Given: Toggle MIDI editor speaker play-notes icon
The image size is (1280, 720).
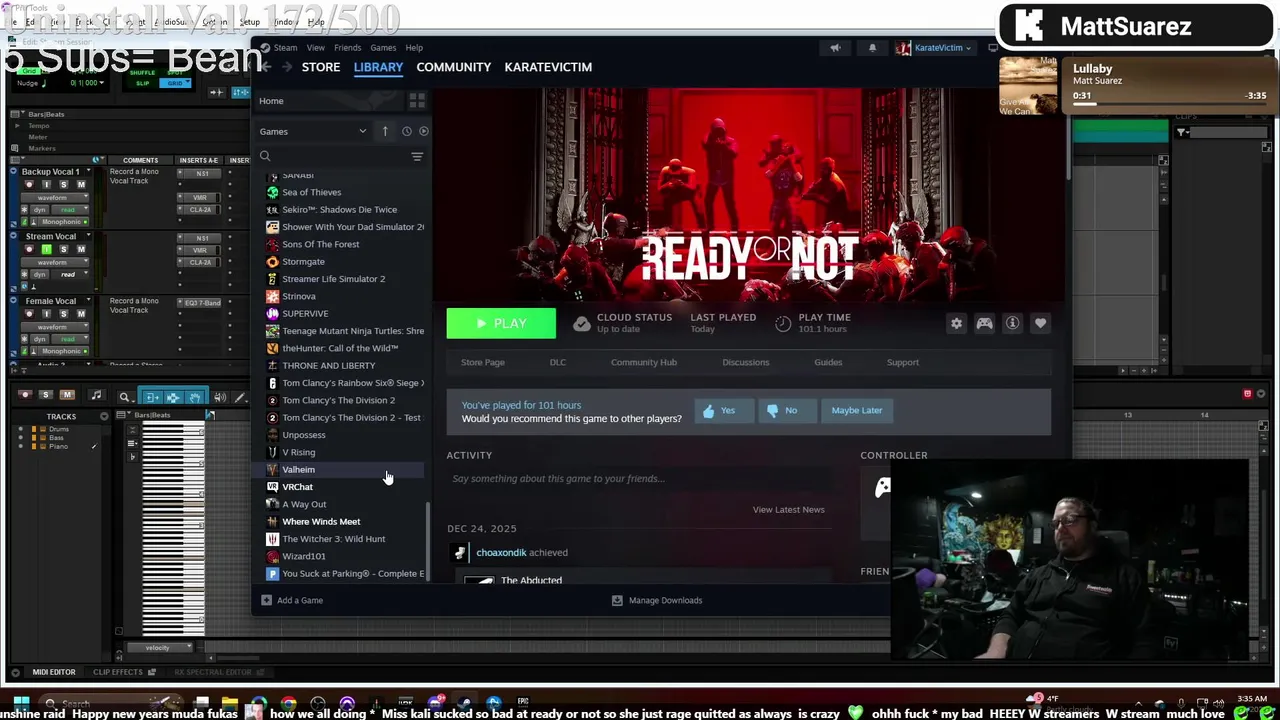Looking at the screenshot, I should click(219, 397).
